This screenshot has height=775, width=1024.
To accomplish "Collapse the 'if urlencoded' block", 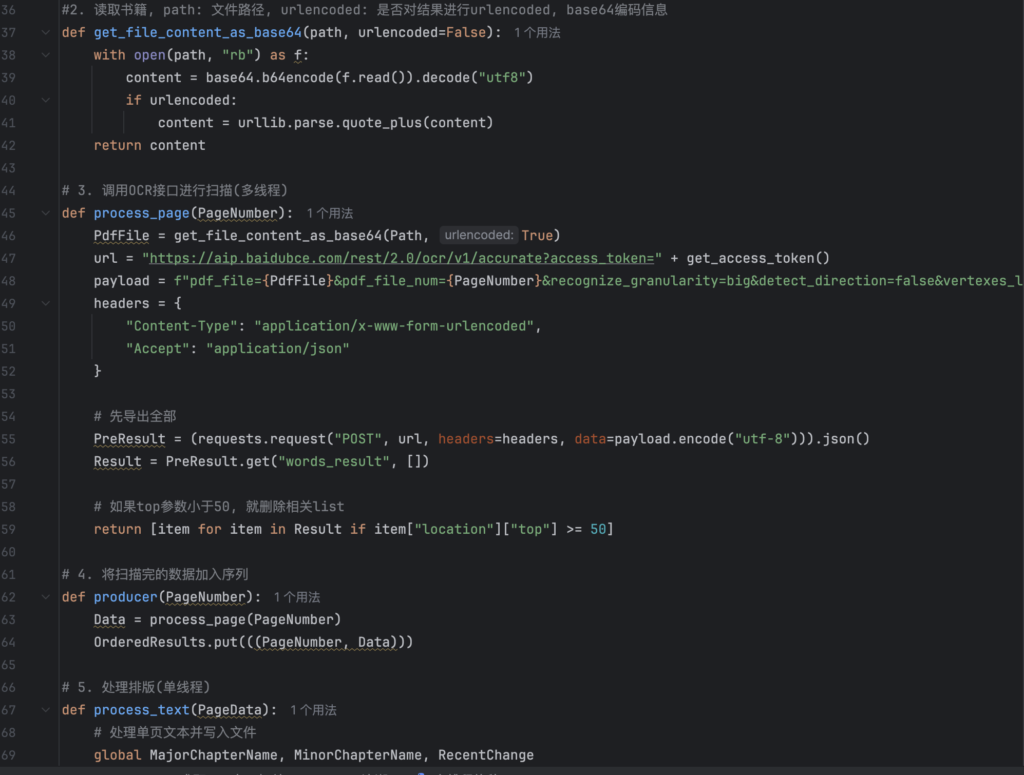I will (x=46, y=100).
